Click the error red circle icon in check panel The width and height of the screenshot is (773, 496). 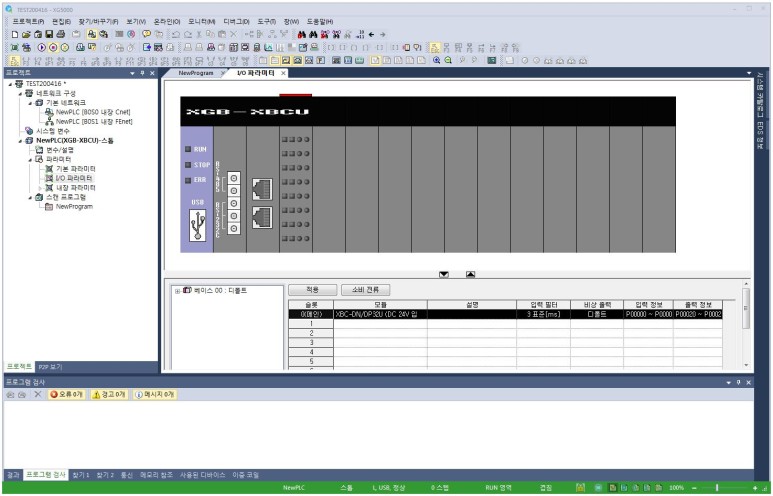(x=54, y=394)
